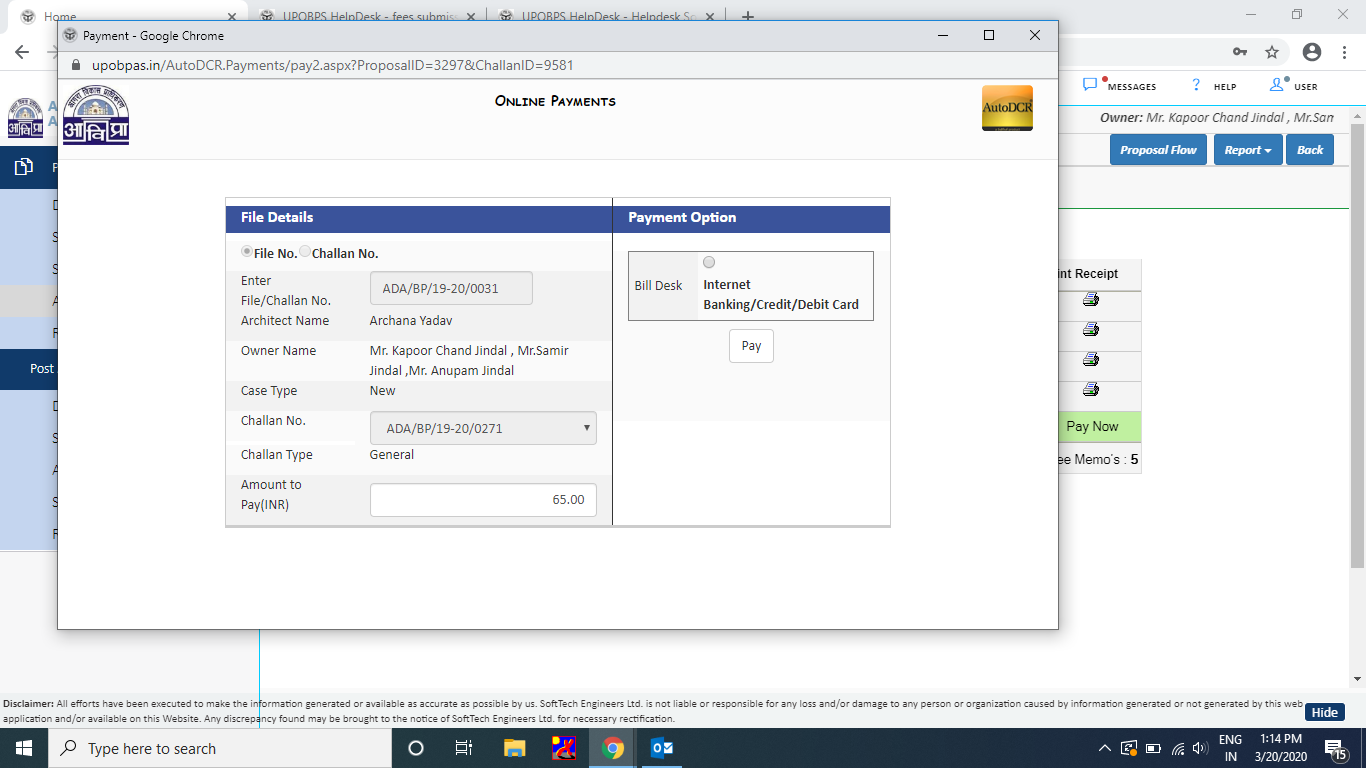Click the authority logo in payment header
The height and width of the screenshot is (768, 1366).
(96, 116)
